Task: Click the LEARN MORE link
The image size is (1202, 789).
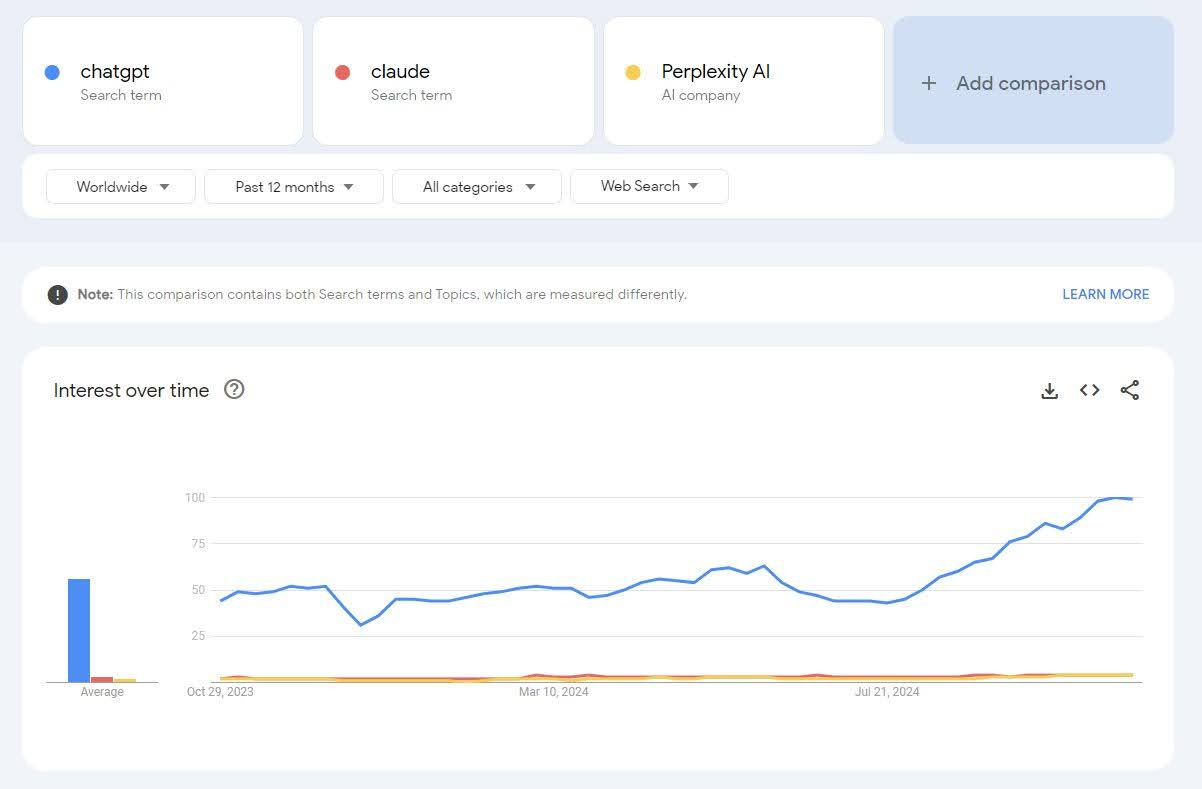Action: [x=1106, y=294]
